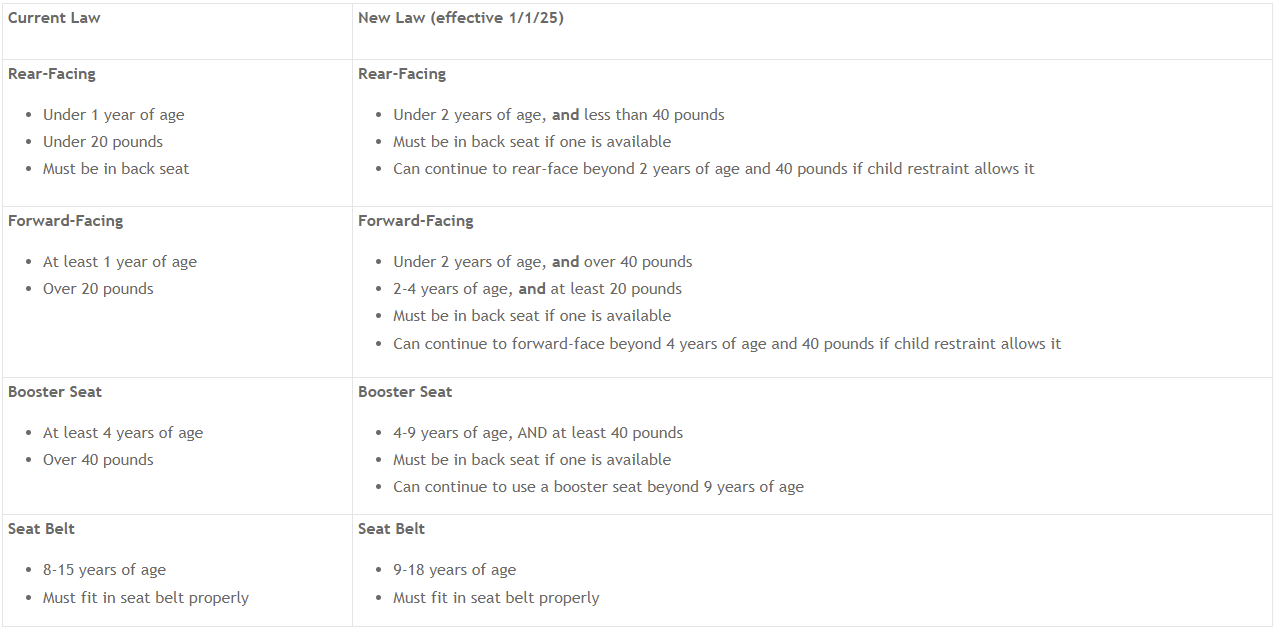
Task: Click the "9-18 years of age" bullet
Action: coord(454,570)
